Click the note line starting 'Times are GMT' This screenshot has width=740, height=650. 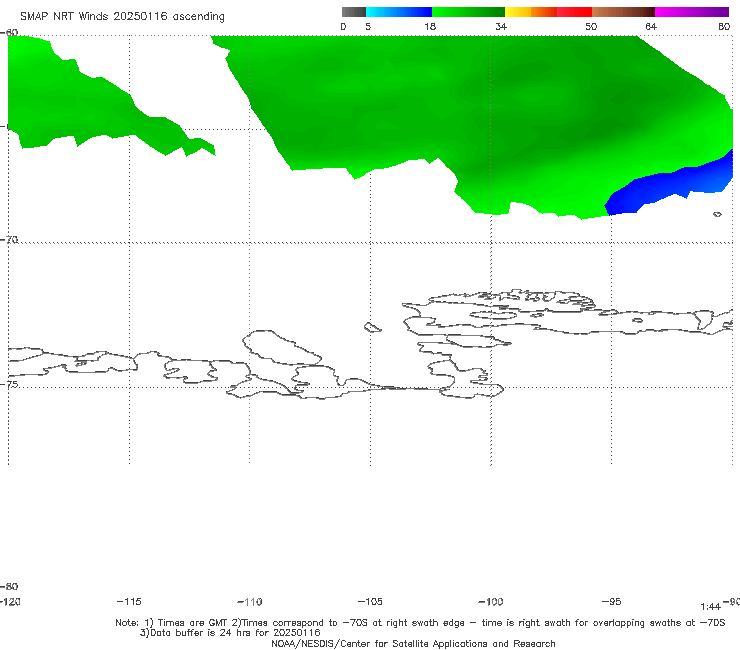point(420,623)
